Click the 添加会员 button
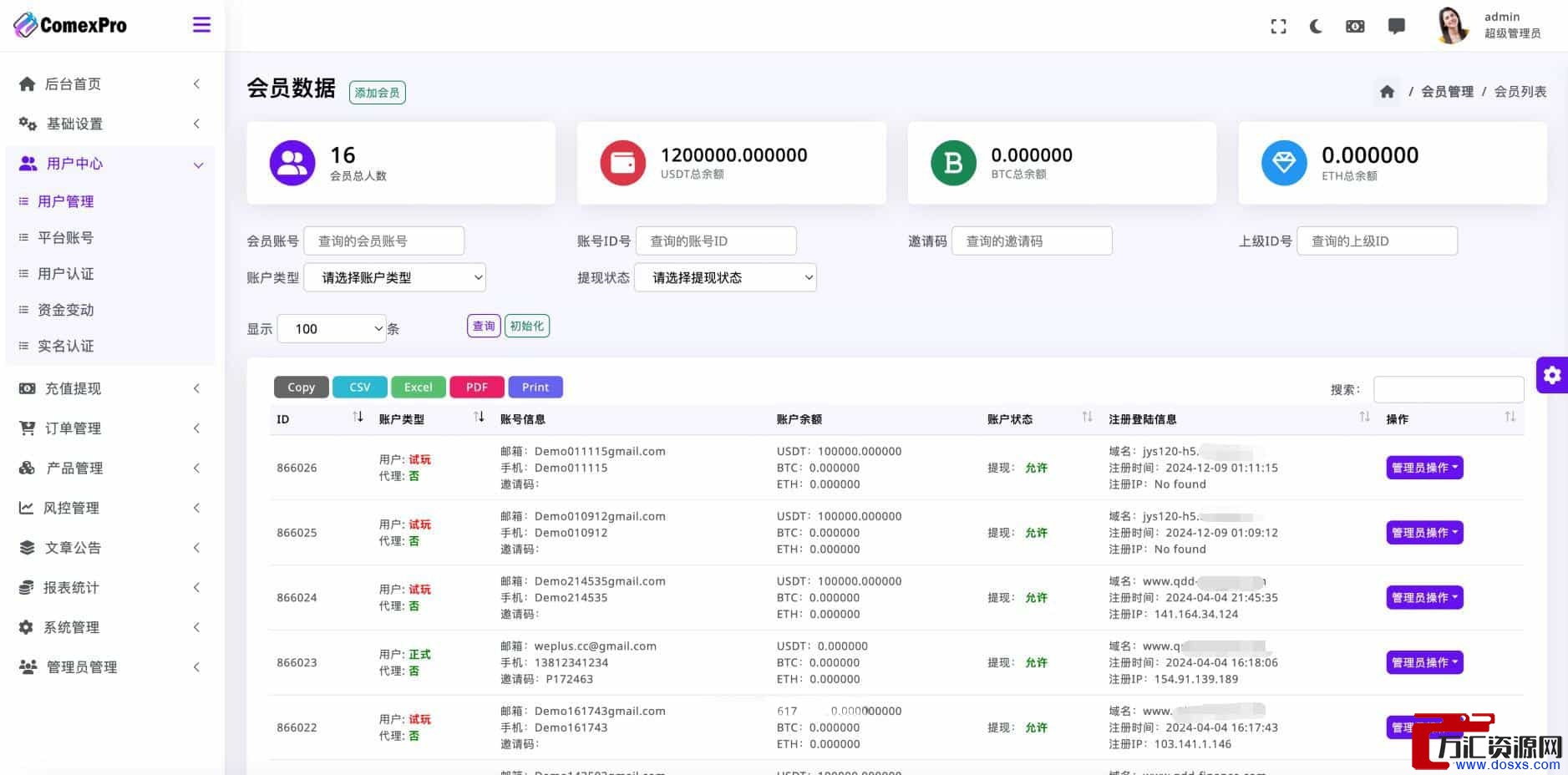The height and width of the screenshot is (775, 1568). click(377, 93)
